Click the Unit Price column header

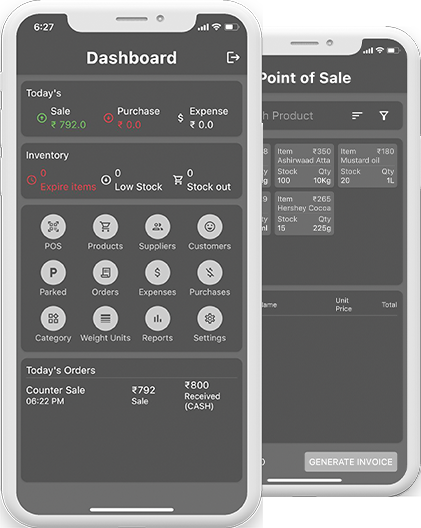(343, 304)
